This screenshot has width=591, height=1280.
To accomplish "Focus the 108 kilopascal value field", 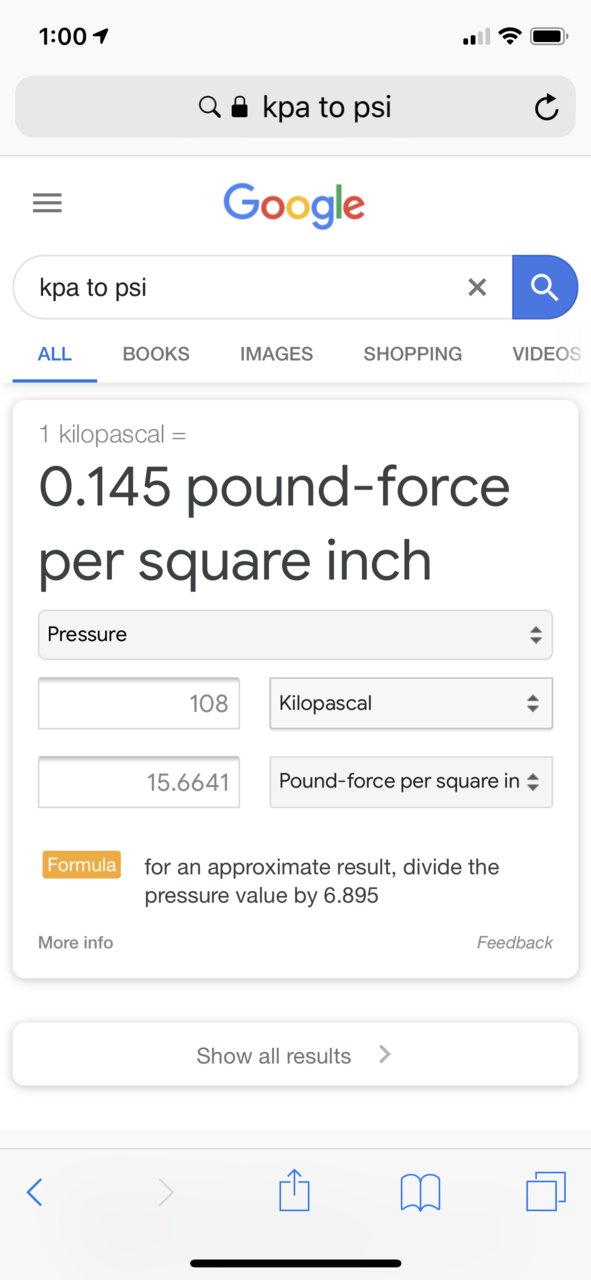I will (x=139, y=703).
